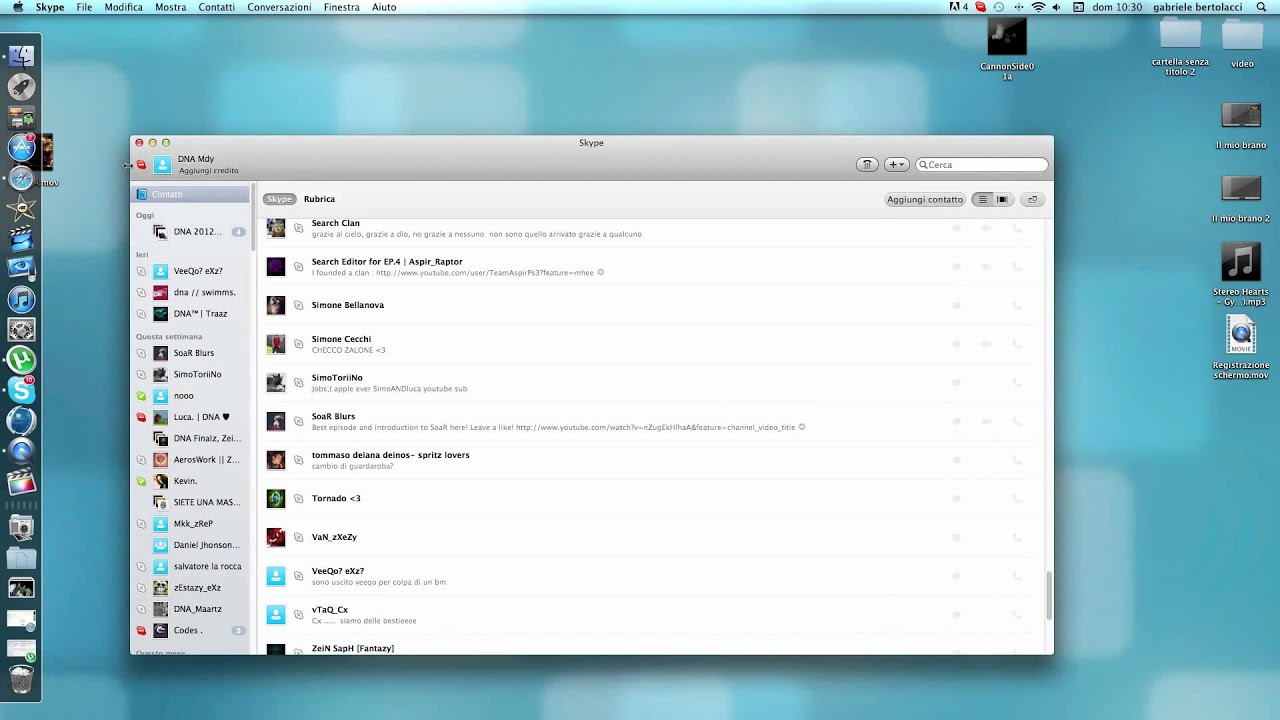The height and width of the screenshot is (720, 1280).
Task: Open the Modifica menu
Action: (x=123, y=7)
